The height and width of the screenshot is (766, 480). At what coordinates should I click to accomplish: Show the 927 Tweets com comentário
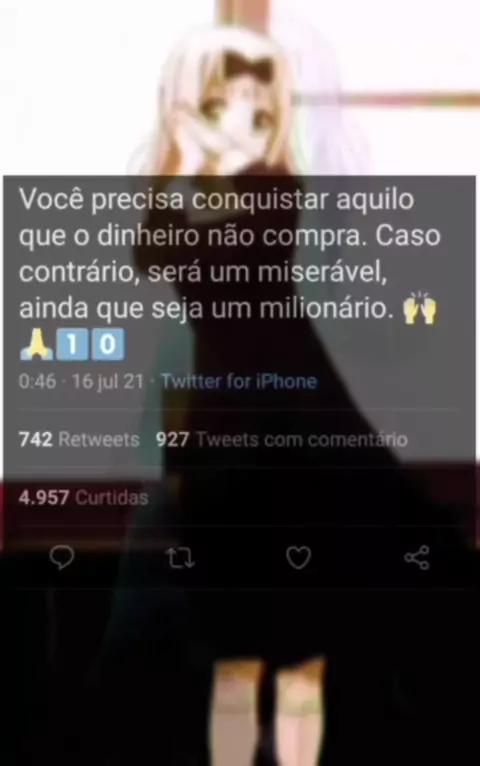282,440
